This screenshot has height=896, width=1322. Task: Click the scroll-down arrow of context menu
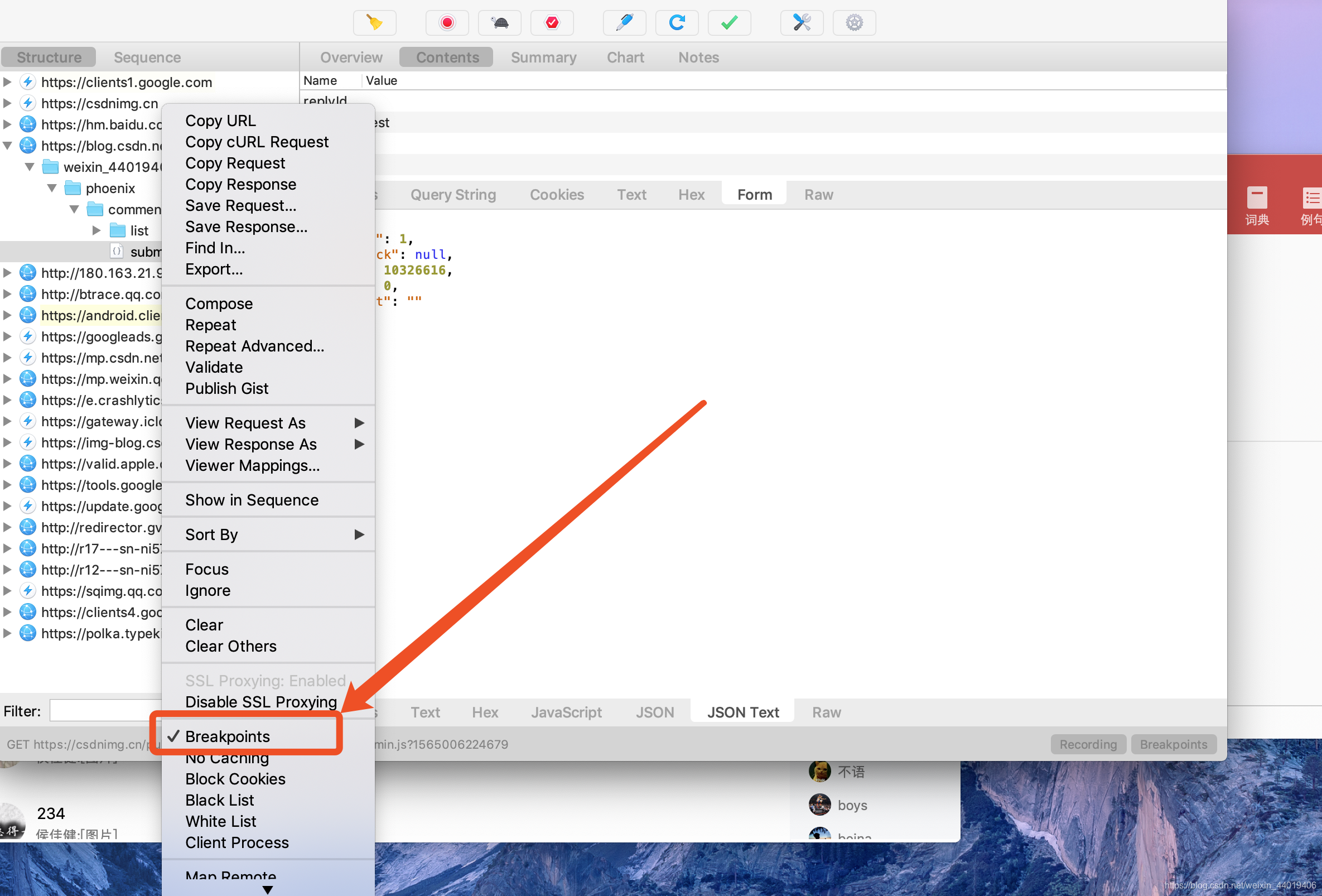point(267,889)
